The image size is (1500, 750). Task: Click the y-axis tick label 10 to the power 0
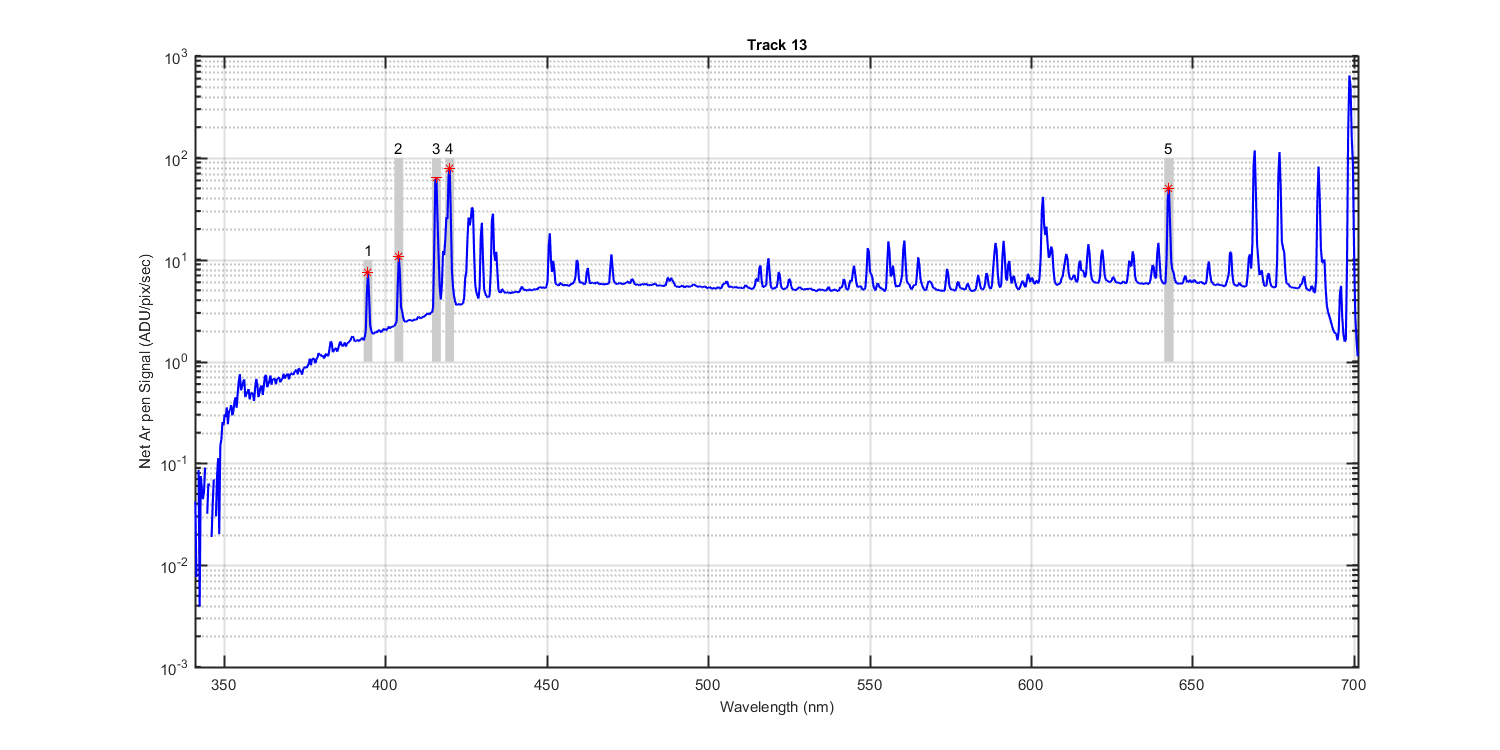point(177,362)
